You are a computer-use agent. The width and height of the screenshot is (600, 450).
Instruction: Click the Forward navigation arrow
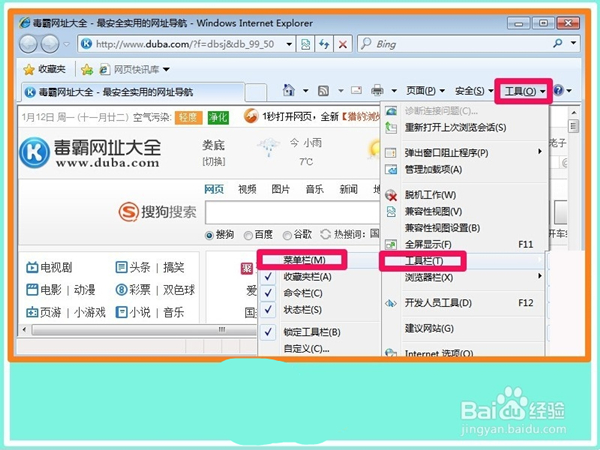coord(50,44)
